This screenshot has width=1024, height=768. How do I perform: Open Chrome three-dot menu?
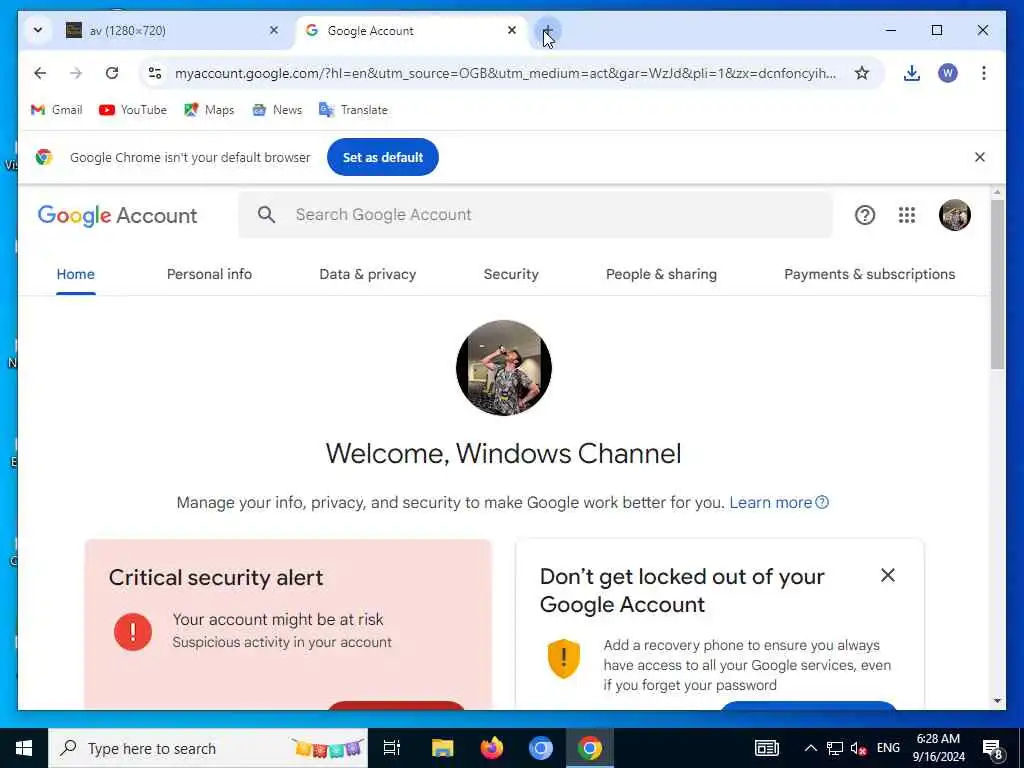click(x=984, y=73)
